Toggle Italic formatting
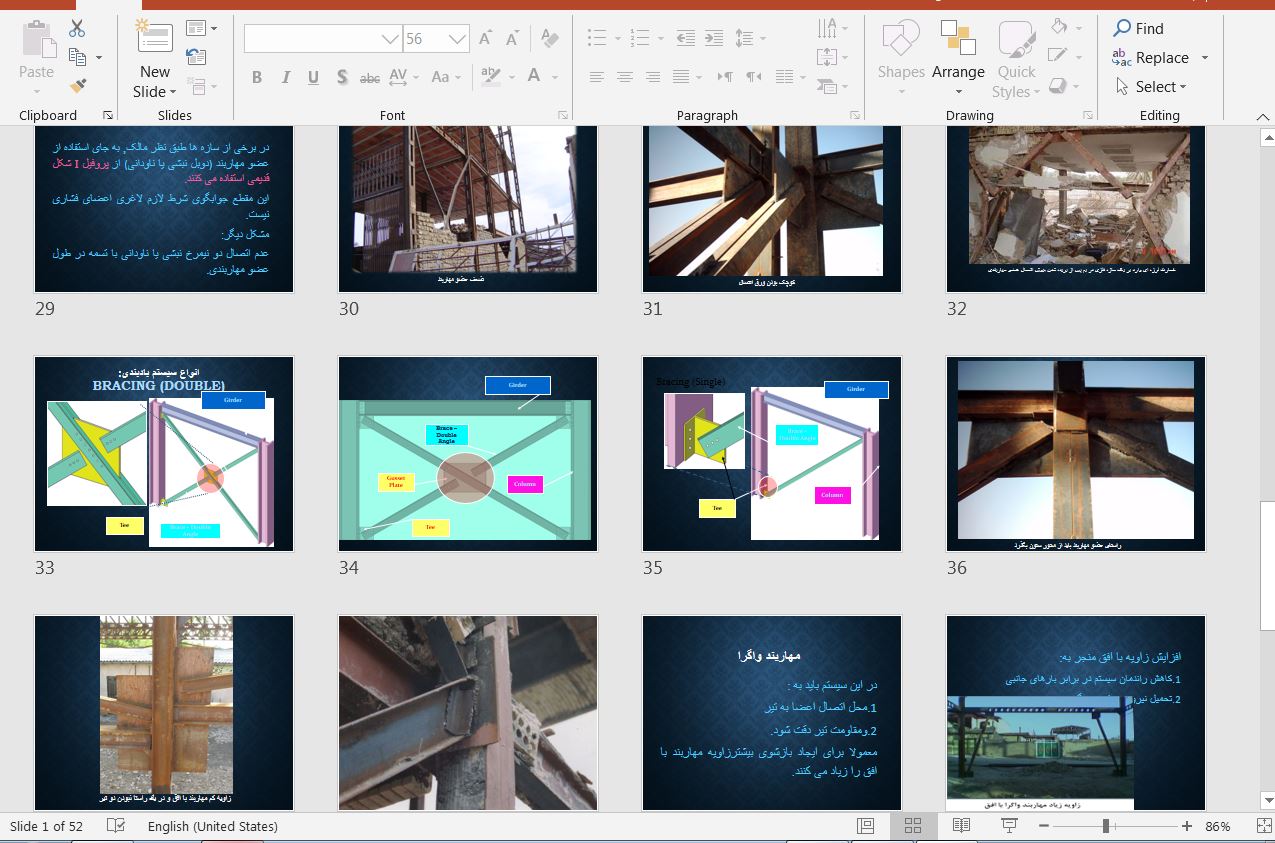Image resolution: width=1275 pixels, height=843 pixels. [x=286, y=77]
